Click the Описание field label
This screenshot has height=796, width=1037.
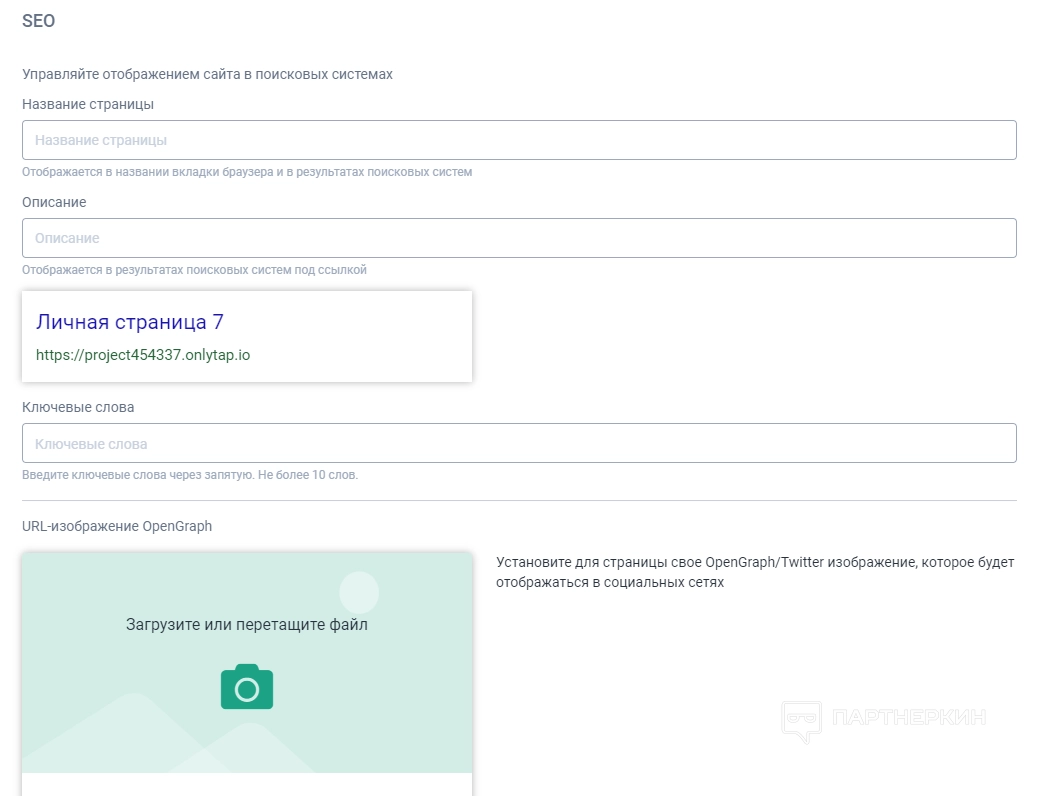pyautogui.click(x=54, y=202)
